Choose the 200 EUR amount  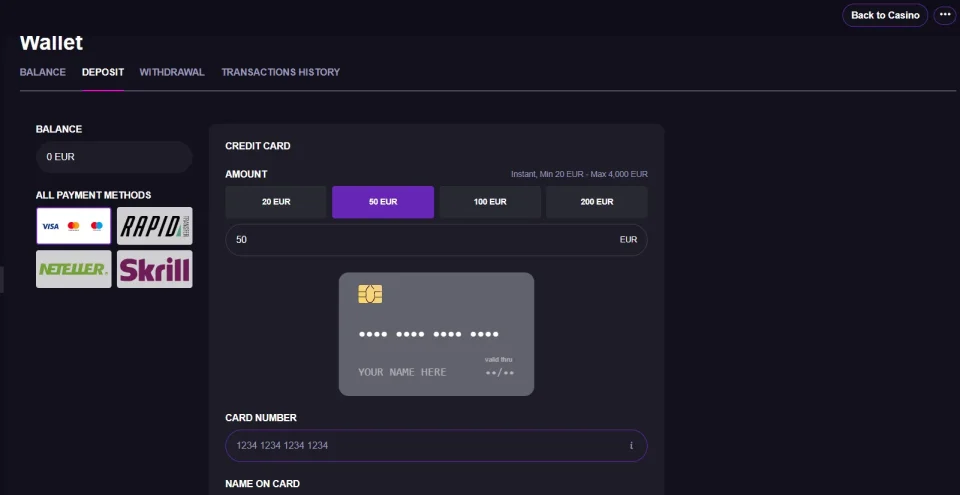pyautogui.click(x=596, y=202)
